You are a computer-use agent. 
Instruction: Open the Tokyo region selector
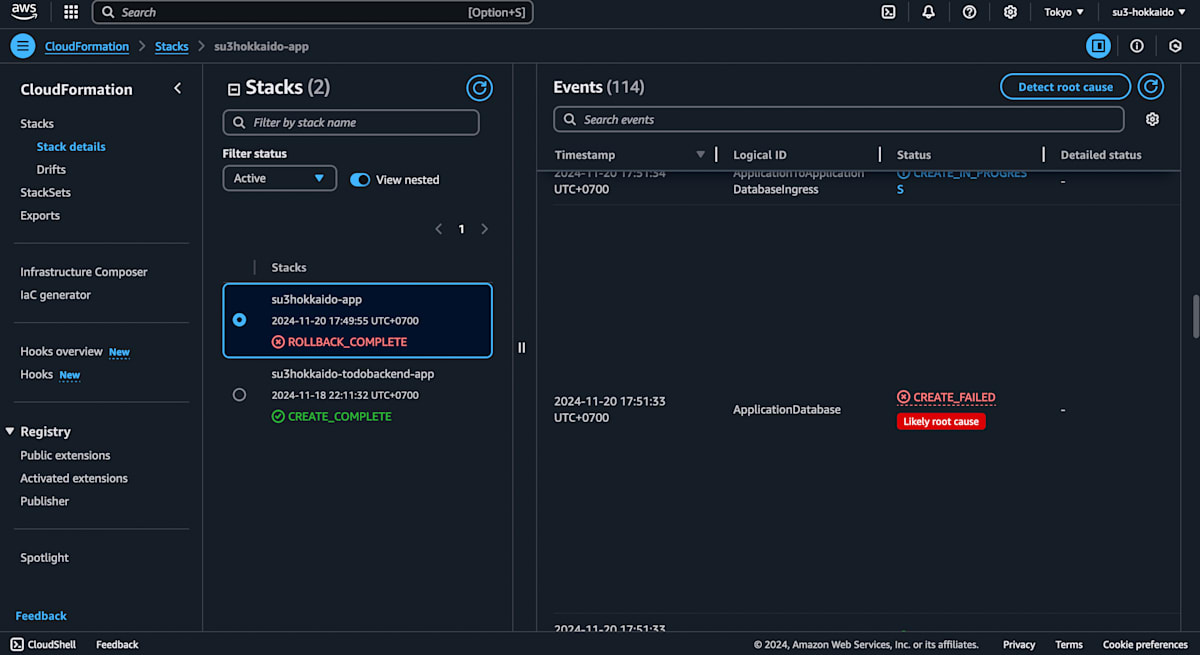click(x=1064, y=12)
